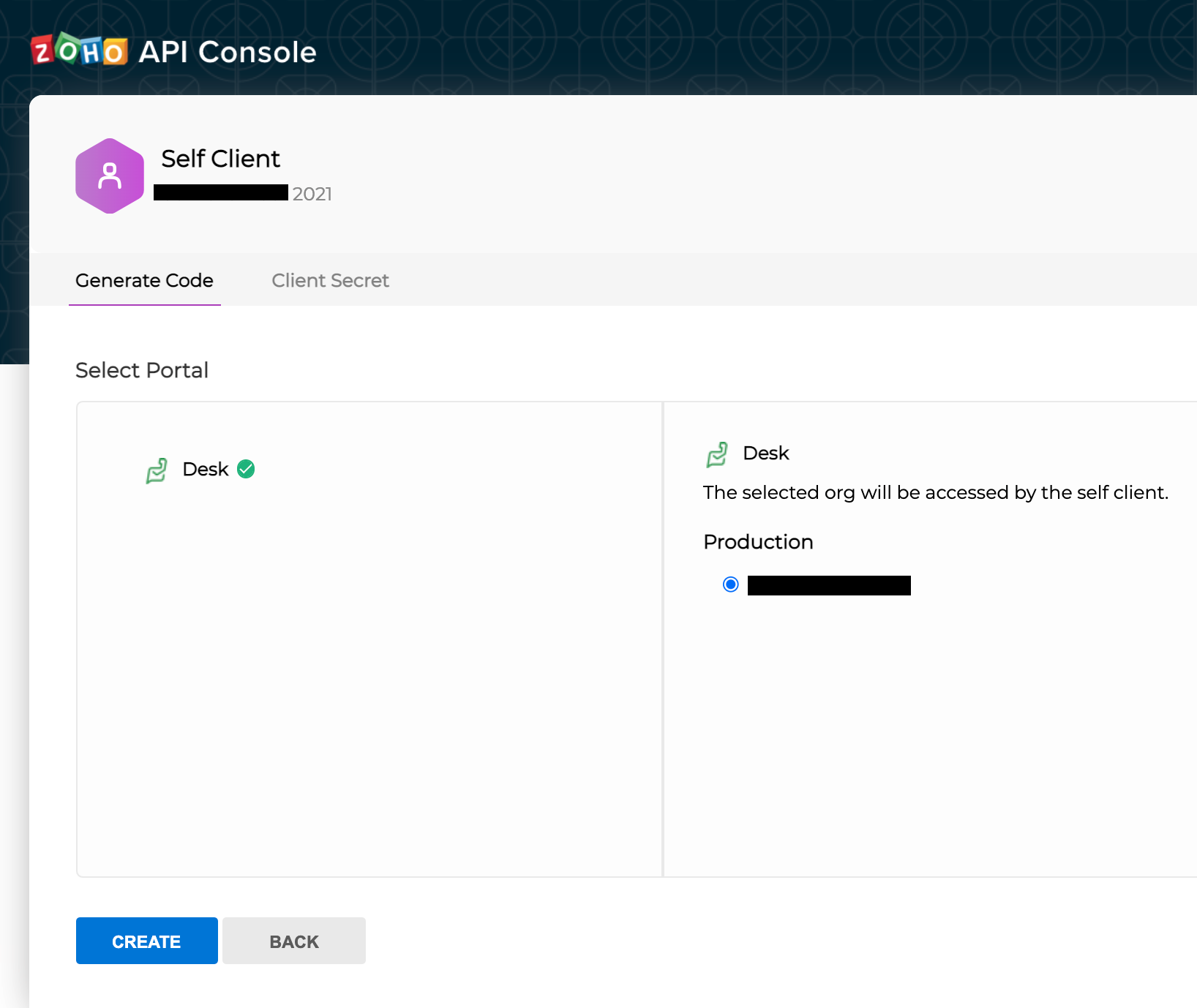Click the Desk icon in right details panel
This screenshot has height=1008, width=1197.
coord(717,454)
